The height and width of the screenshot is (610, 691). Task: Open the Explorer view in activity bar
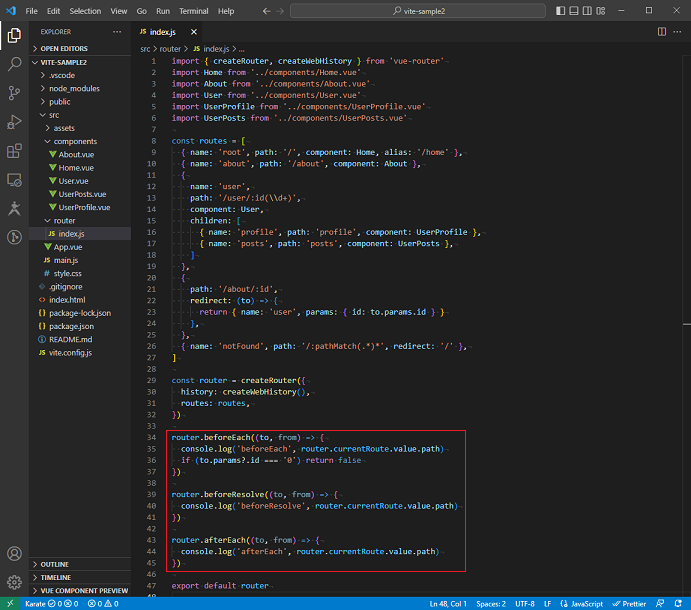(x=14, y=35)
